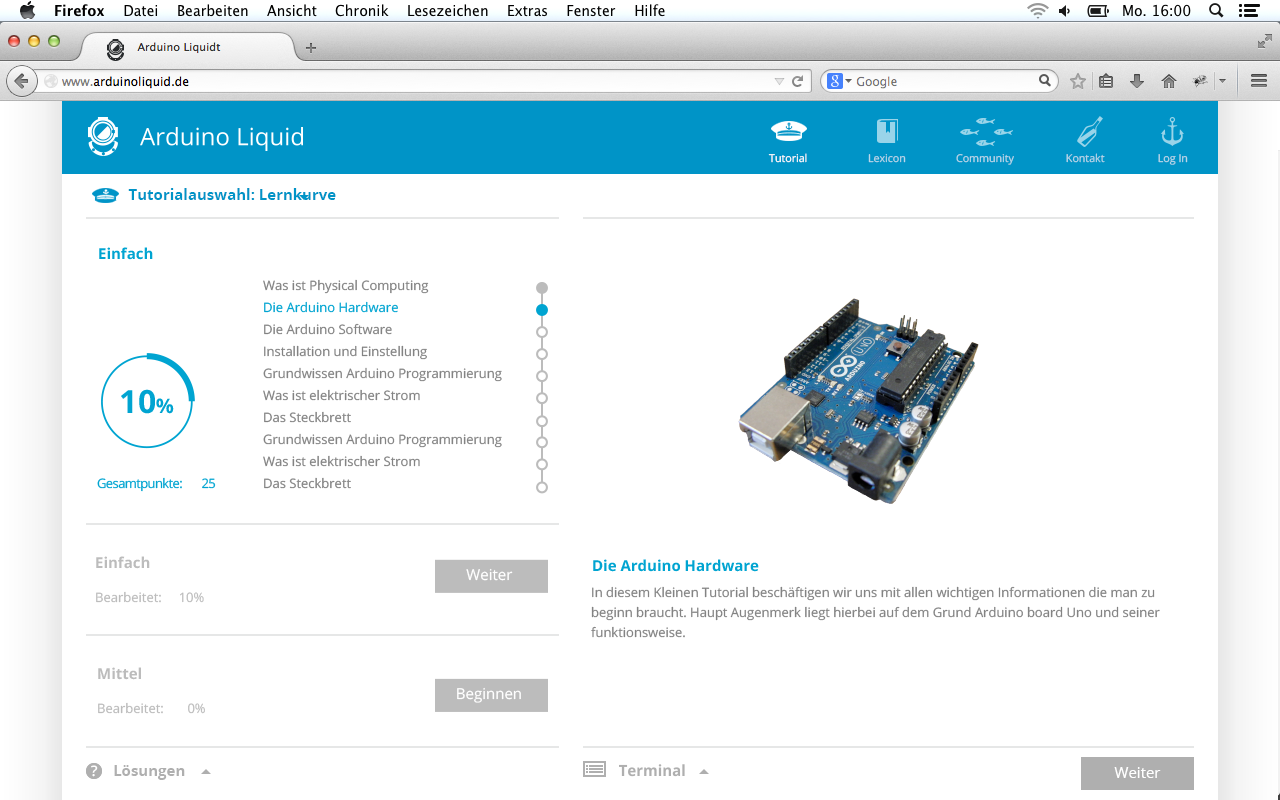Open the Lesezeichen menu
Viewport: 1280px width, 800px height.
[448, 11]
